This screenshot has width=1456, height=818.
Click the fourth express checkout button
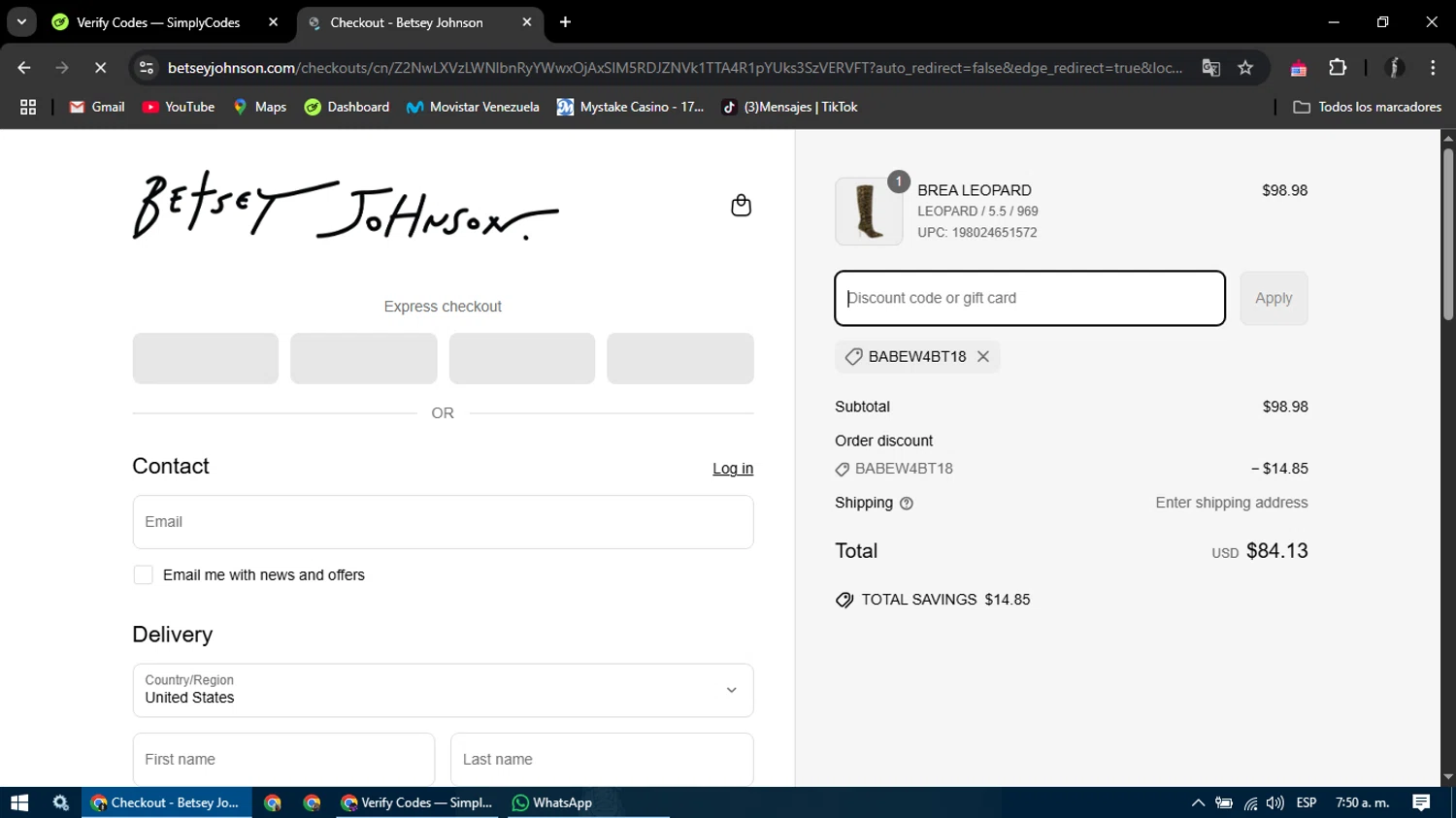click(680, 358)
